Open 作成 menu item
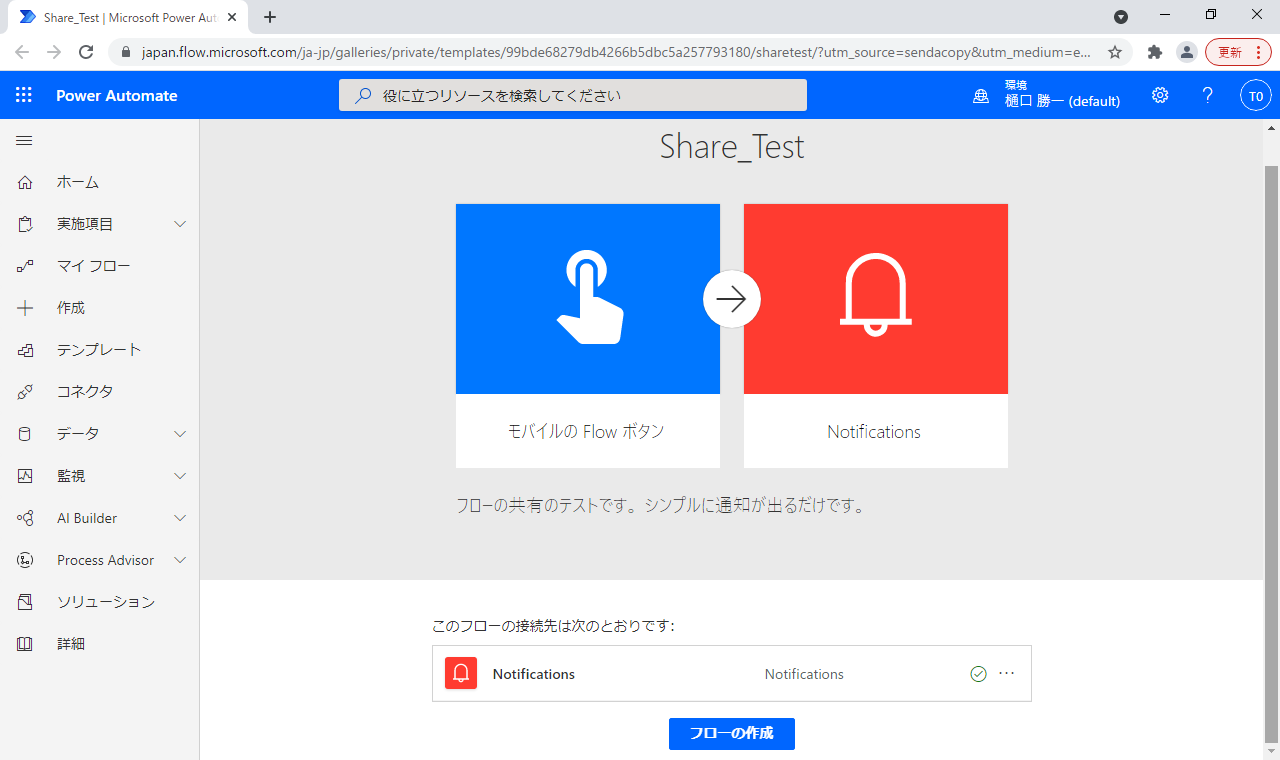The image size is (1280, 760). (71, 308)
